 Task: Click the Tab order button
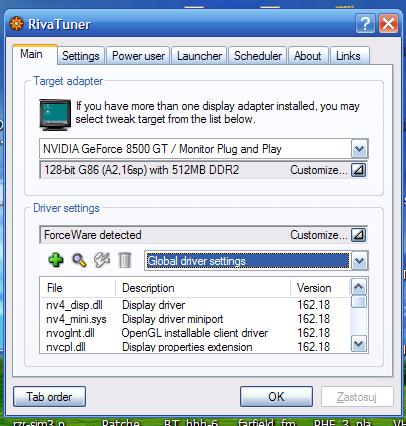tap(49, 397)
